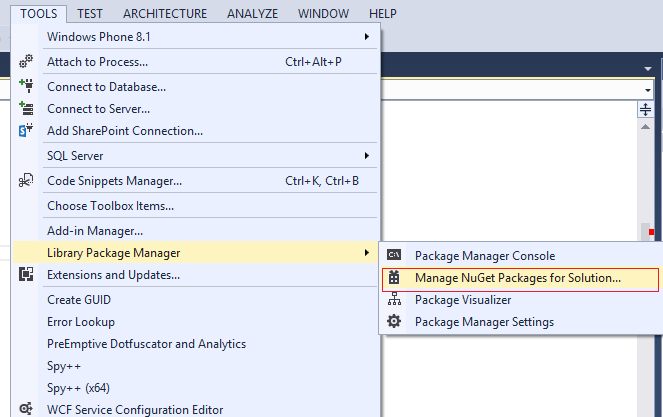The image size is (663, 417).
Task: Open Error Lookup
Action: [x=195, y=321]
